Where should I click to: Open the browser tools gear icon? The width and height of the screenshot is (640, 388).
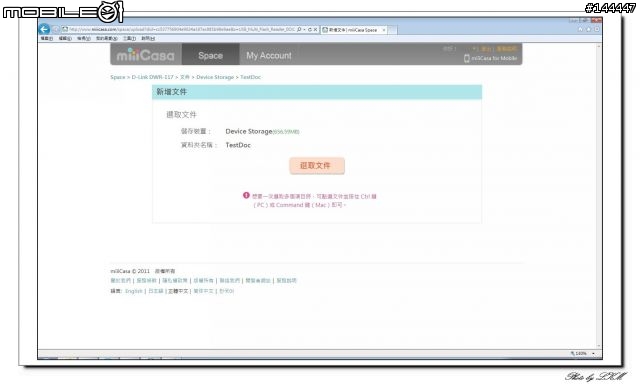(597, 29)
